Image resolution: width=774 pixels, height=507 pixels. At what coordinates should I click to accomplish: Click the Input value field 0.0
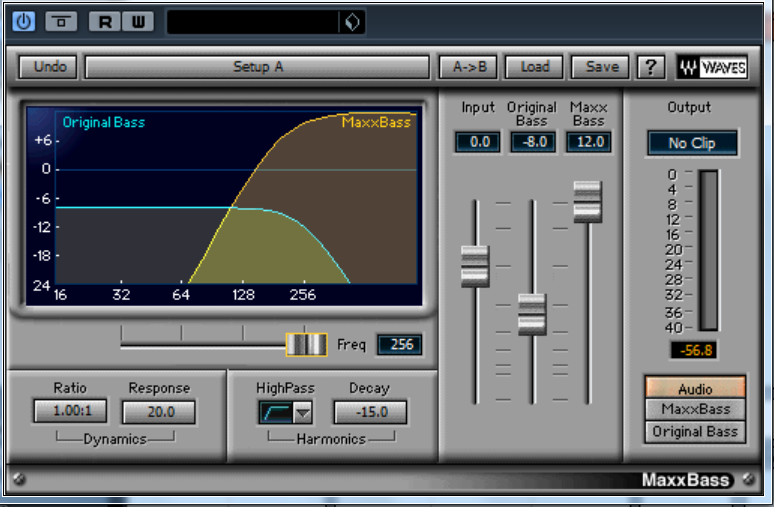coord(478,142)
